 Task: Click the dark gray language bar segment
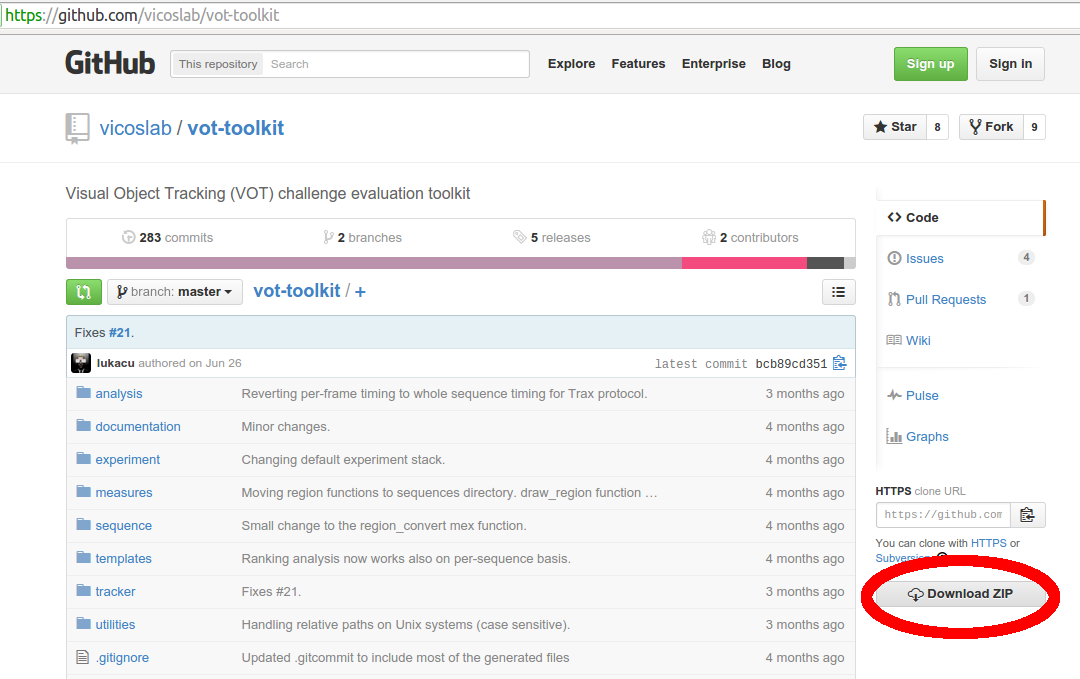(x=825, y=263)
